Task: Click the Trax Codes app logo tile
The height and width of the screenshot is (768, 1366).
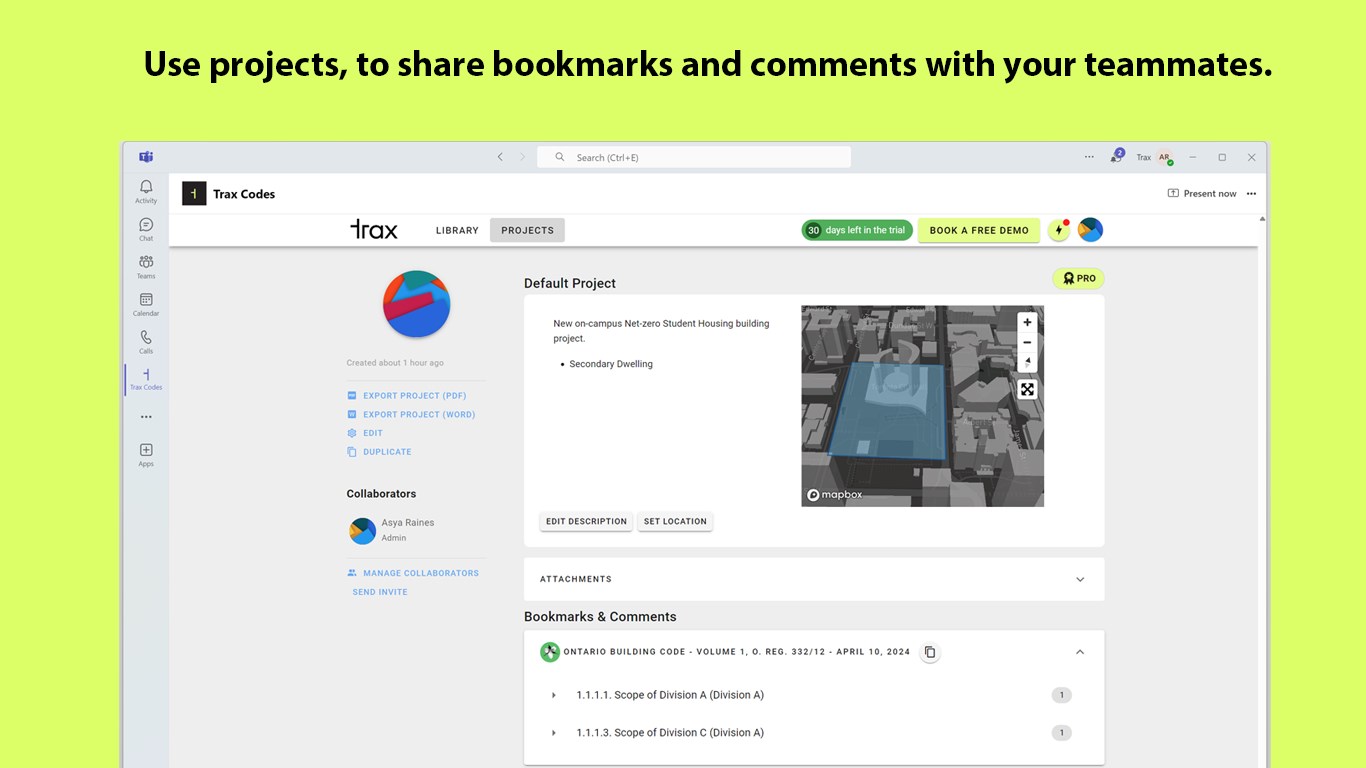Action: 194,194
